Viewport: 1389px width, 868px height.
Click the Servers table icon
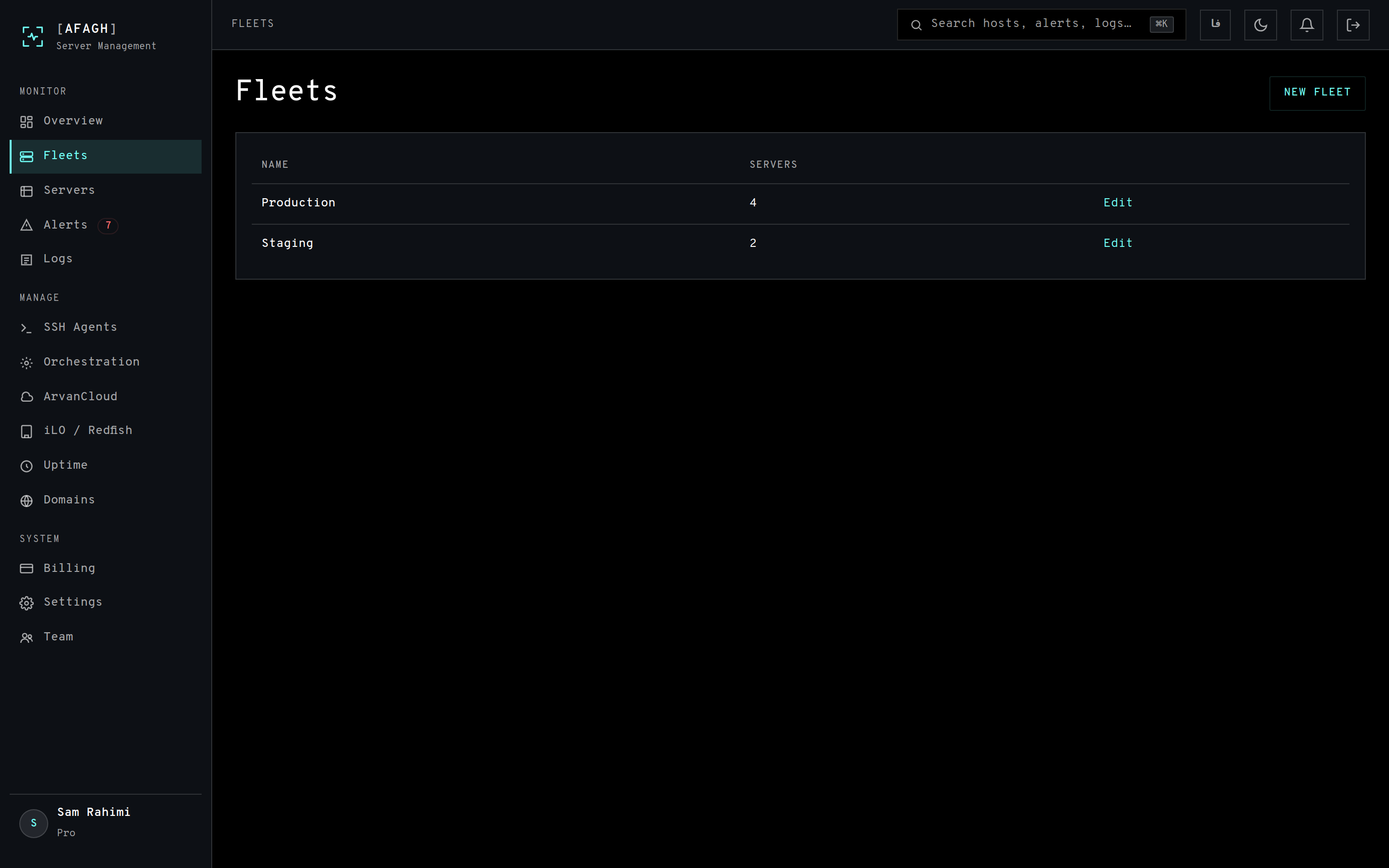pos(27,191)
